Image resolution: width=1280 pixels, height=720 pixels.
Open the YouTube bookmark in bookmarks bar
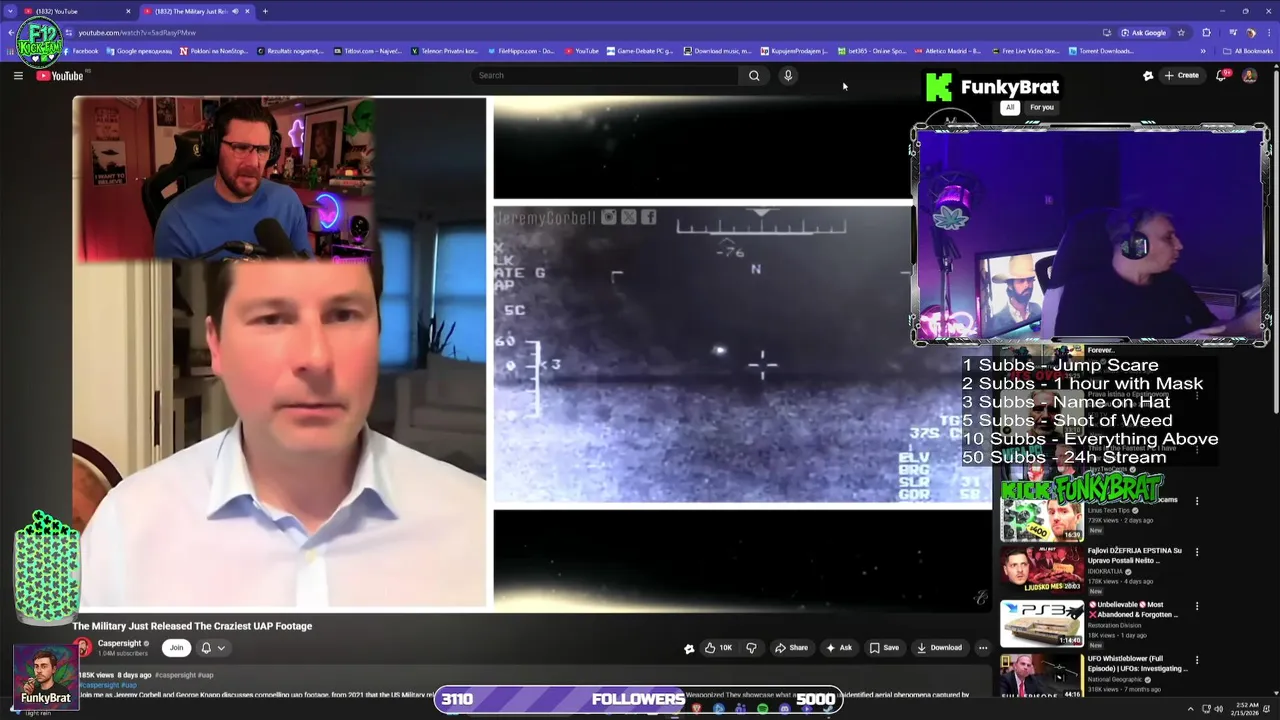(582, 51)
